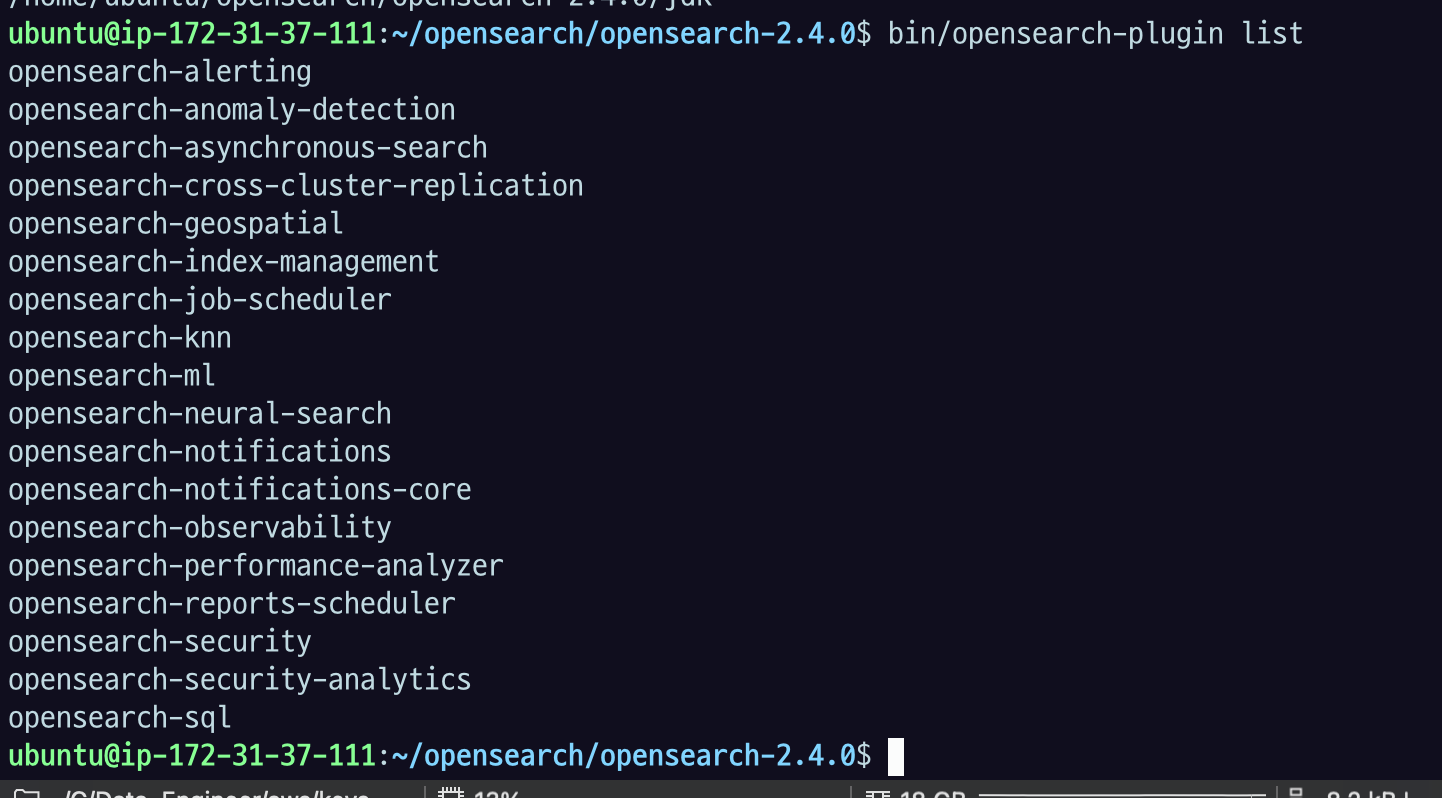Select the plain opensearch-security line

pos(160,642)
